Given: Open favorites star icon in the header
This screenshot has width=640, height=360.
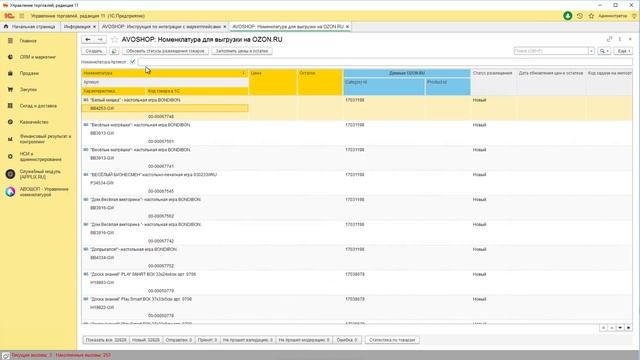Looking at the screenshot, I should 591,16.
